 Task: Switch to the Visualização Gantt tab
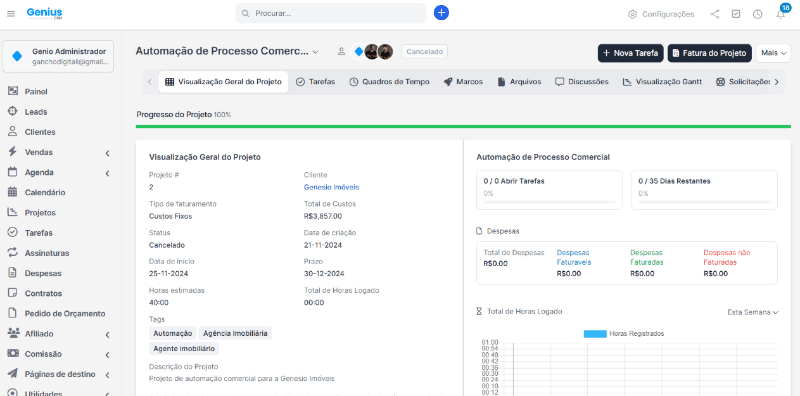click(x=662, y=82)
